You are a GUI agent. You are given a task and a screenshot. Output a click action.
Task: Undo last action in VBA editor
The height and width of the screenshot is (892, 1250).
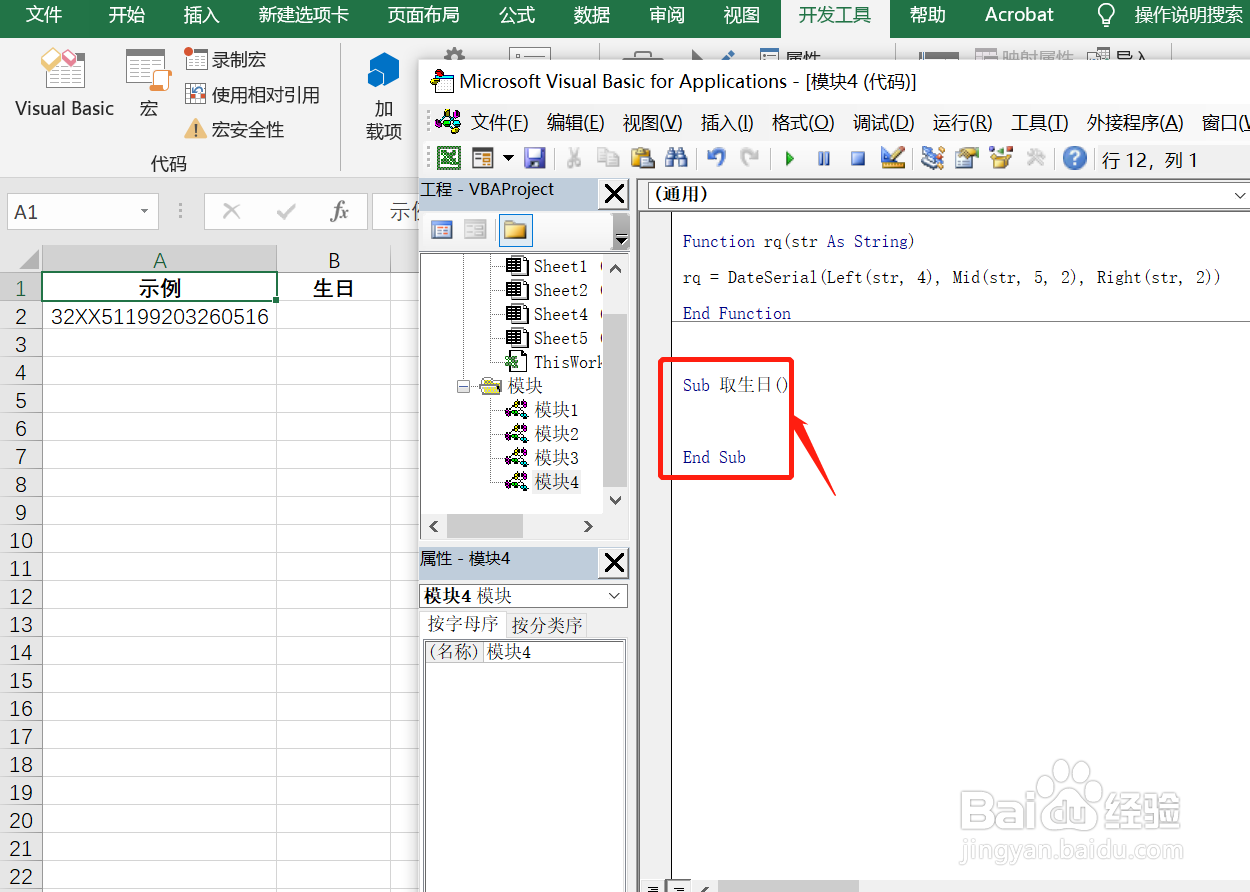coord(716,158)
